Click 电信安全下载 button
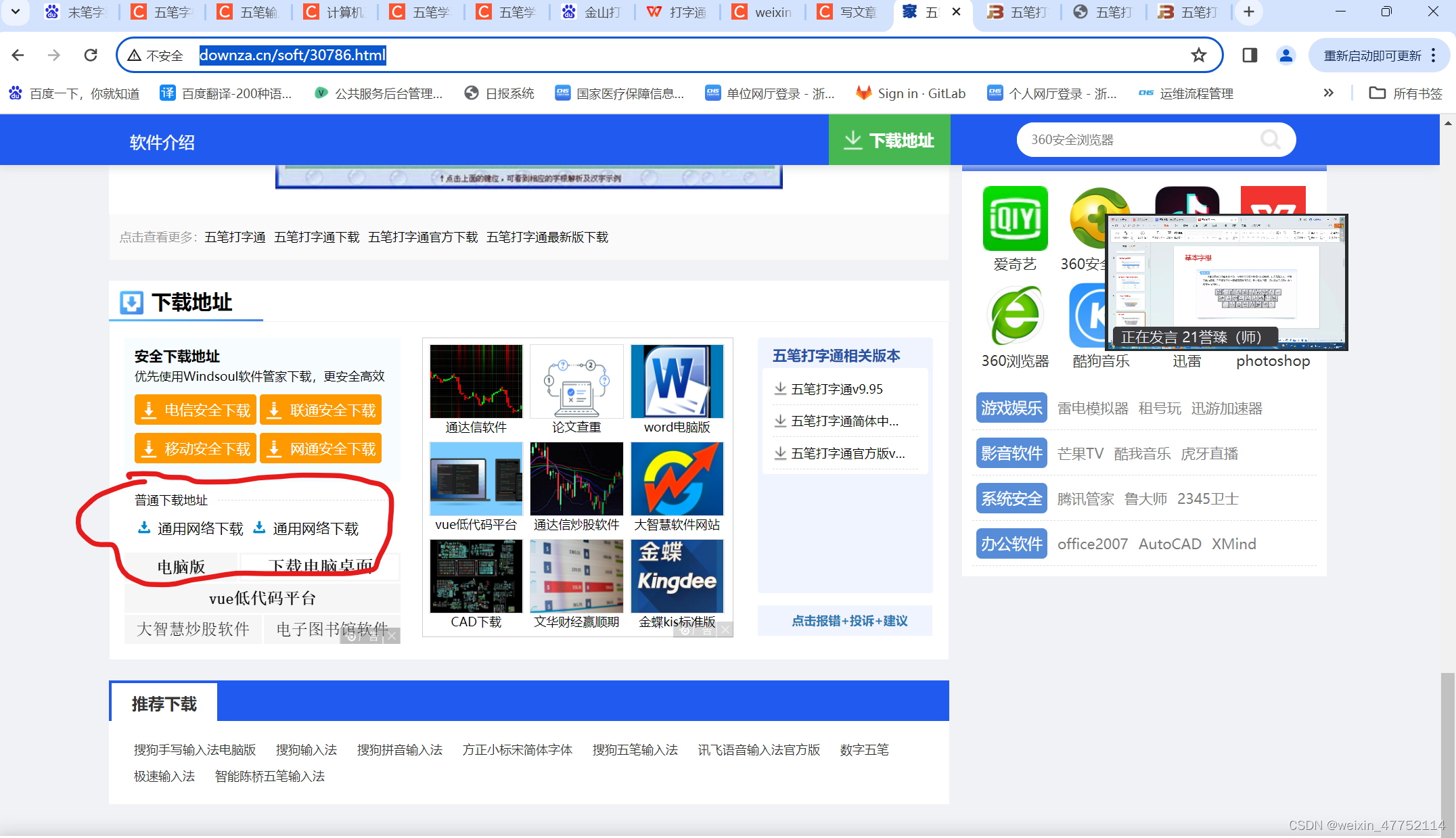This screenshot has width=1456, height=838. tap(196, 410)
